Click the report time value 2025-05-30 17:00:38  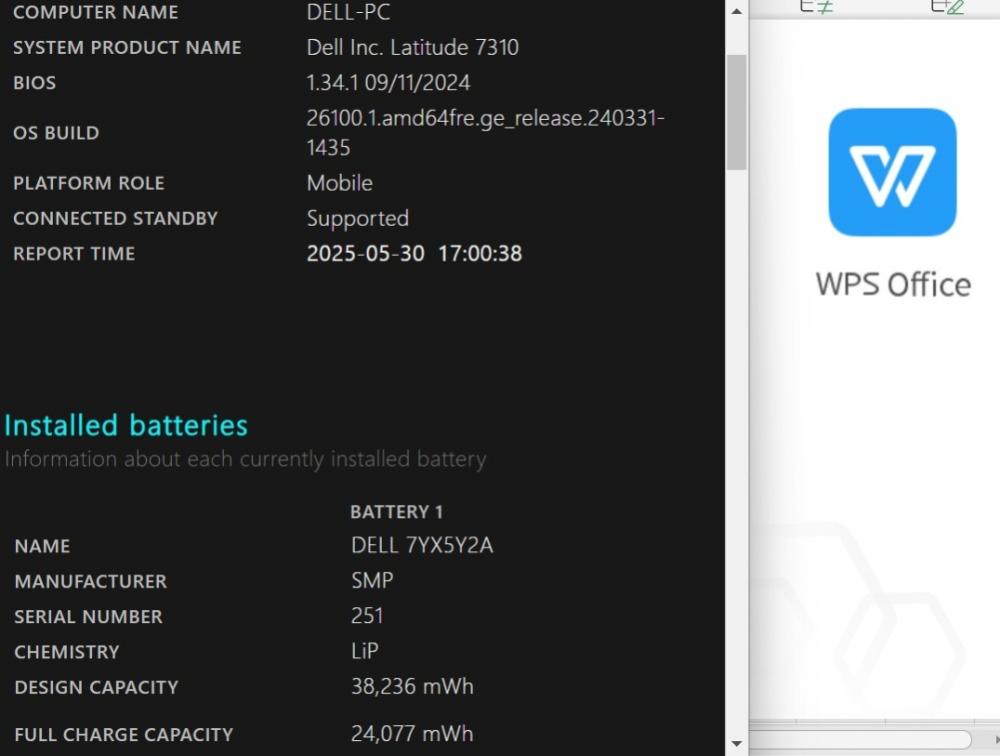click(415, 254)
